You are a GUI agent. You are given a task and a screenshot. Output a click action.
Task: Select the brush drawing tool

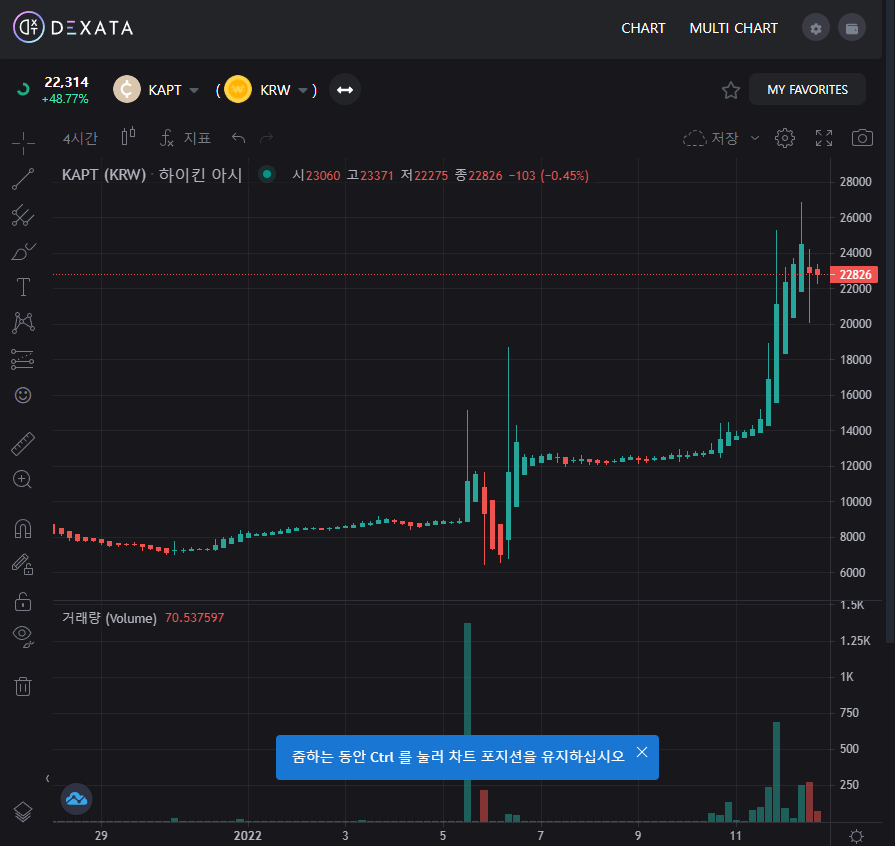click(x=23, y=251)
